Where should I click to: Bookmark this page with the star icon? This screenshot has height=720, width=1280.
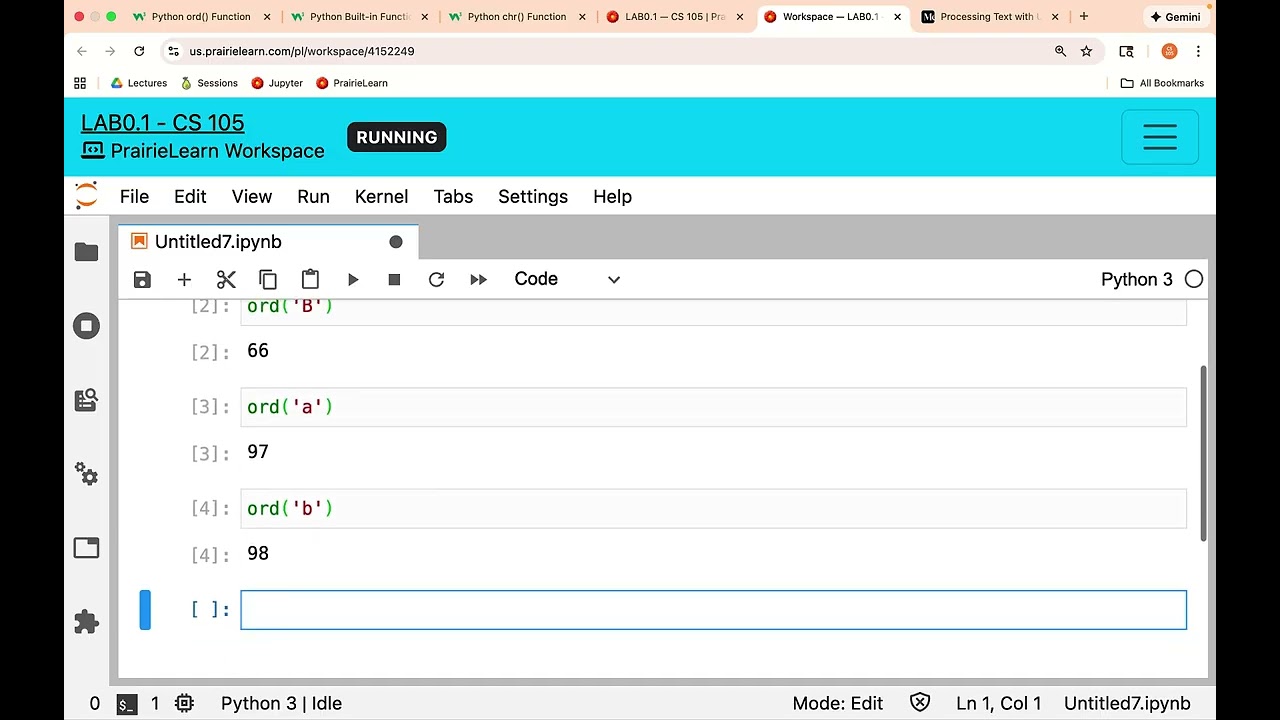point(1086,51)
